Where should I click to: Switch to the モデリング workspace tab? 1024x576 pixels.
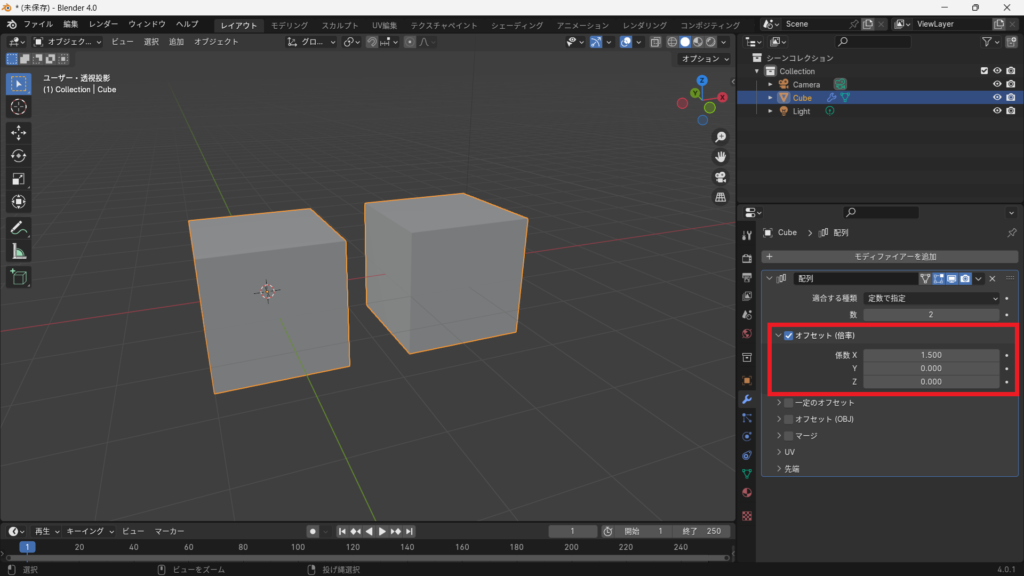pos(290,25)
